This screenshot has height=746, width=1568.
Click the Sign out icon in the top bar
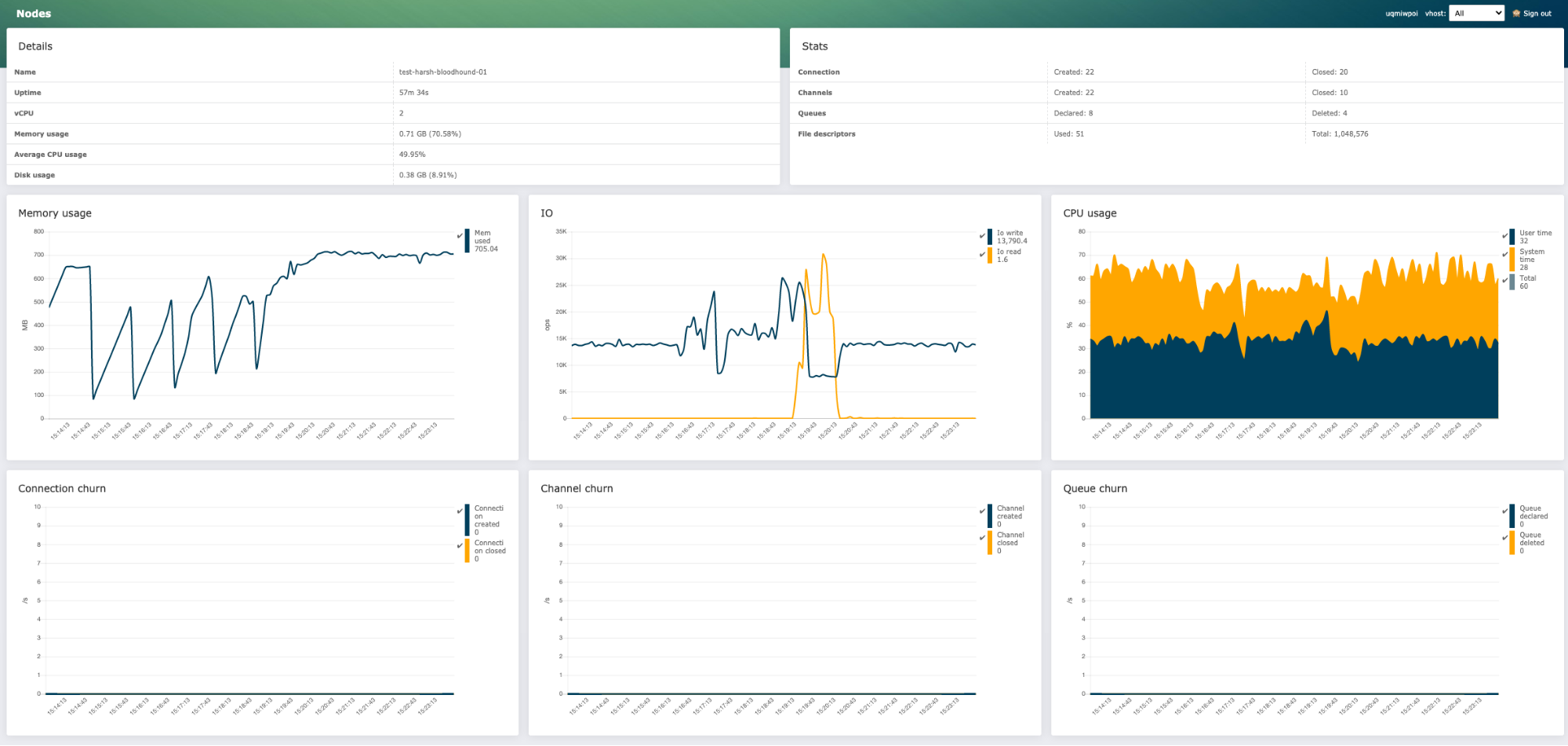(x=1517, y=13)
